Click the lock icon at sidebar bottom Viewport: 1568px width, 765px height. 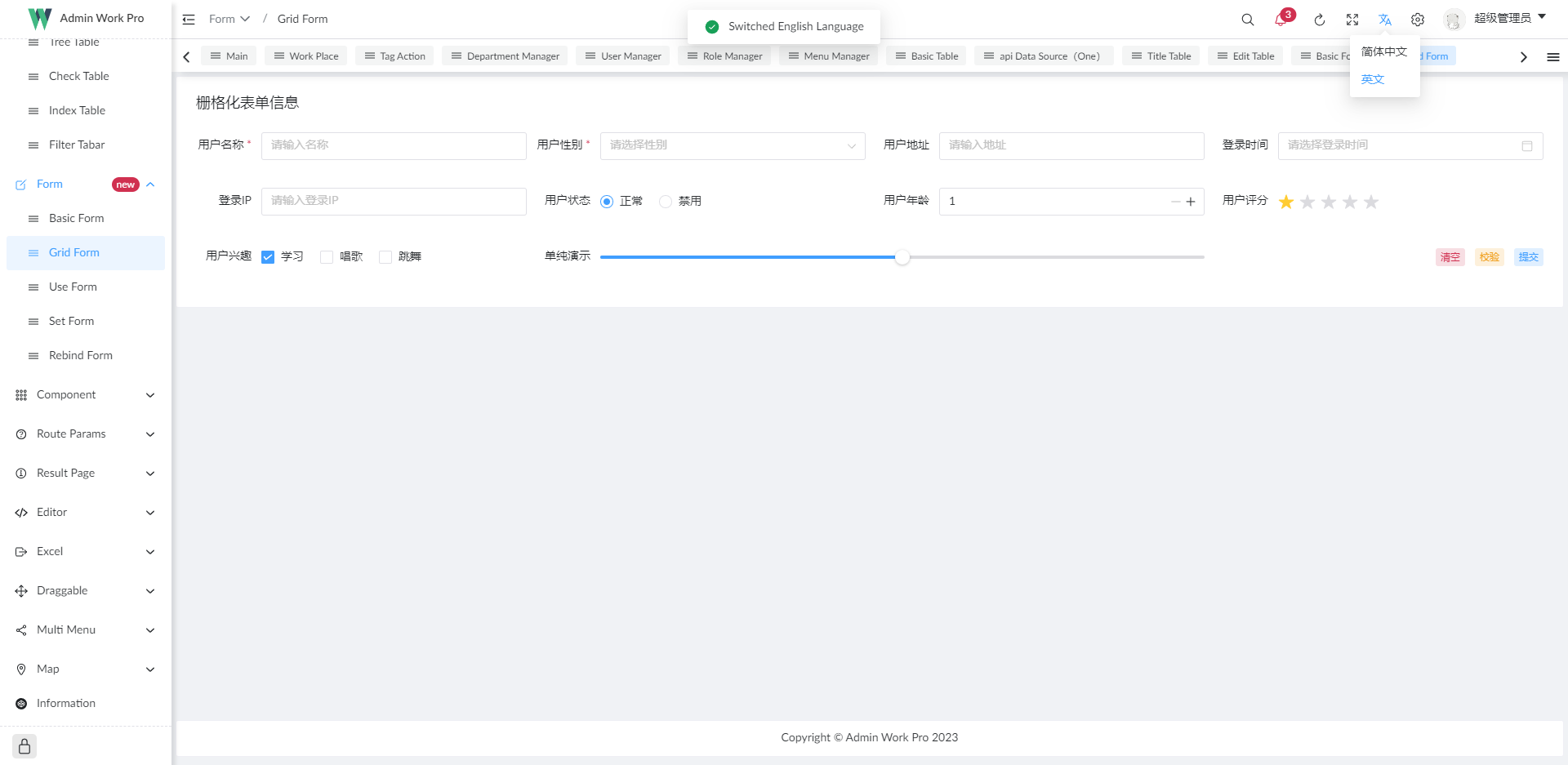coord(24,745)
